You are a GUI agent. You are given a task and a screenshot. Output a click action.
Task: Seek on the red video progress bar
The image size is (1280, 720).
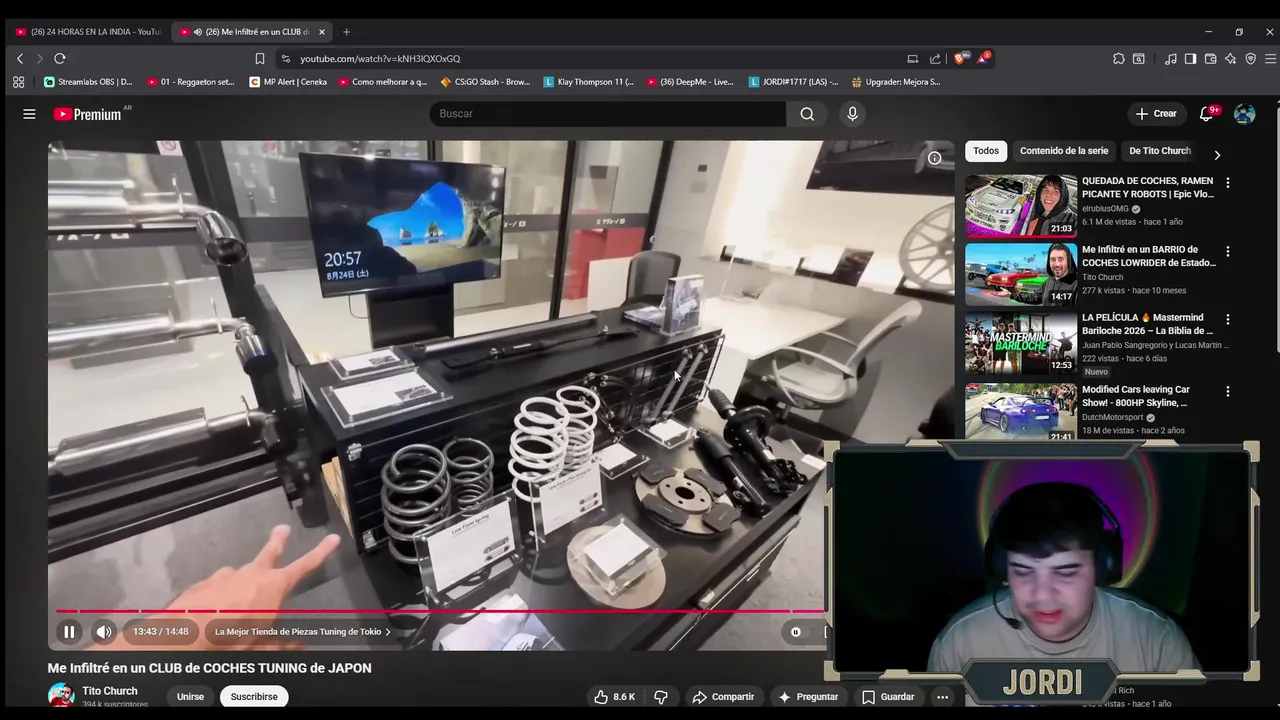[440, 610]
